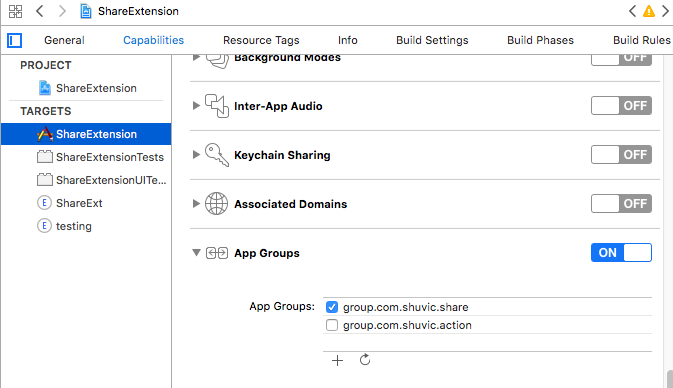673x388 pixels.
Task: Switch to the Build Settings tab
Action: click(432, 40)
